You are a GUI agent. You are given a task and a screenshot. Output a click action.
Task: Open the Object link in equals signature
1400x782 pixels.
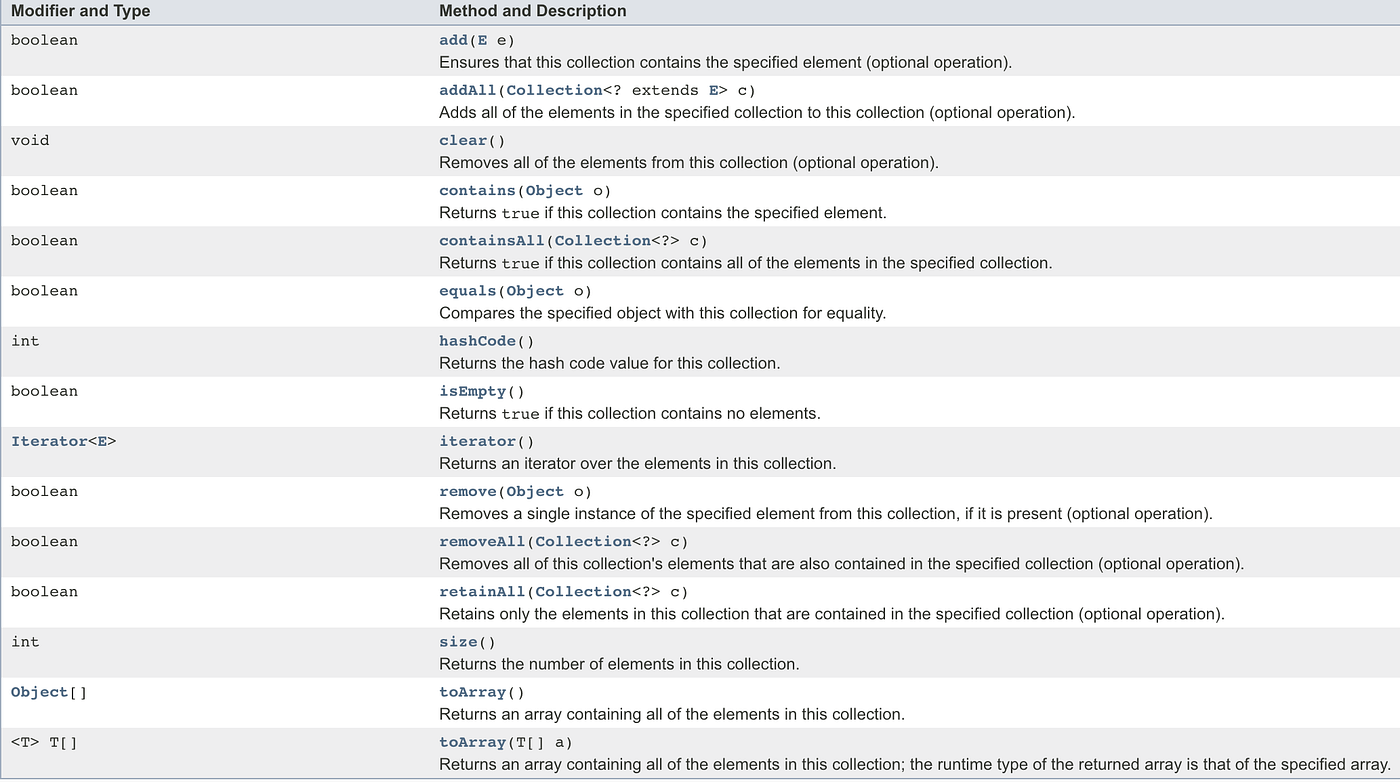pos(534,290)
